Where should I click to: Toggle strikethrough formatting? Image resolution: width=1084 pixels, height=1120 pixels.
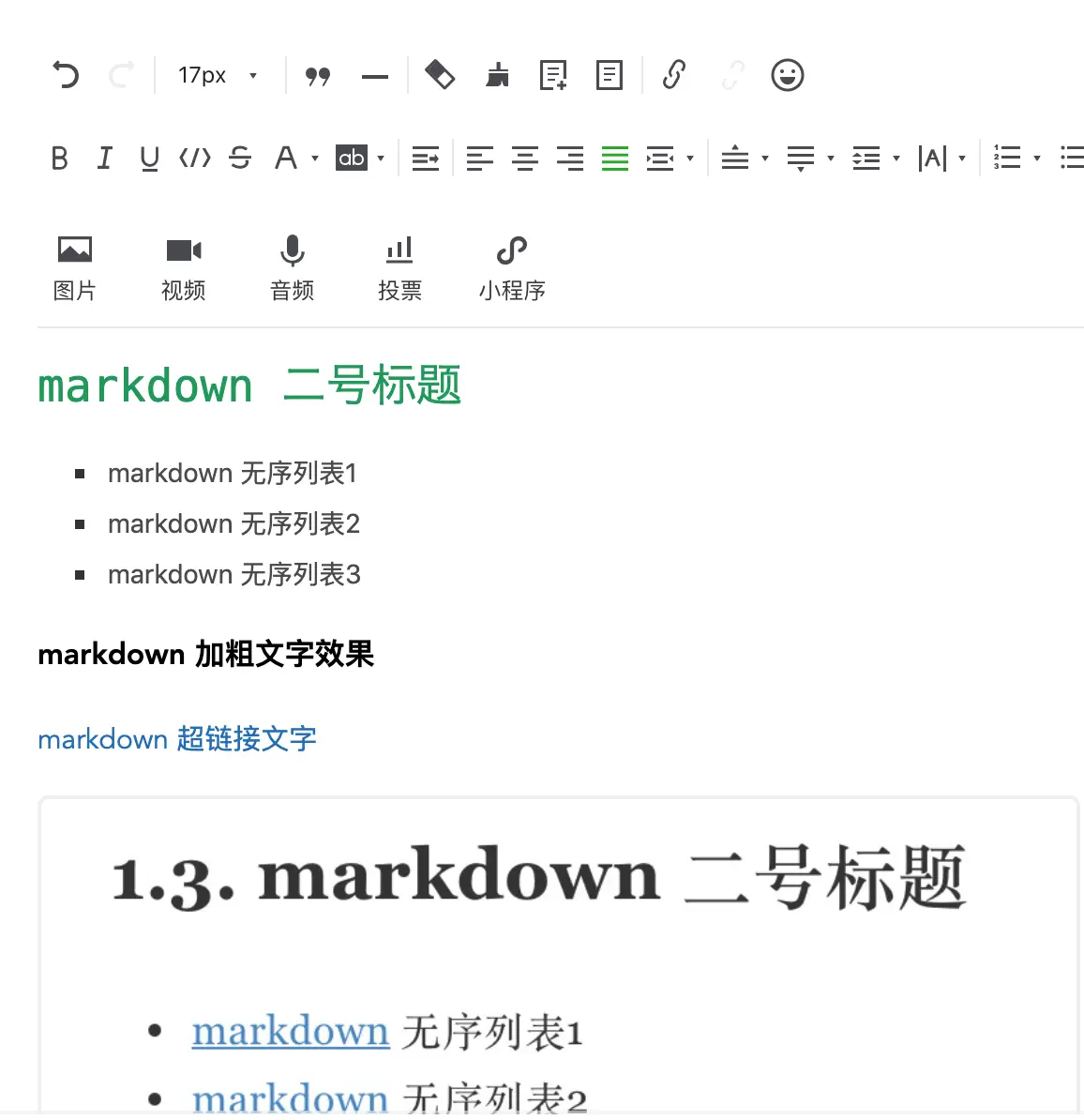pyautogui.click(x=239, y=158)
